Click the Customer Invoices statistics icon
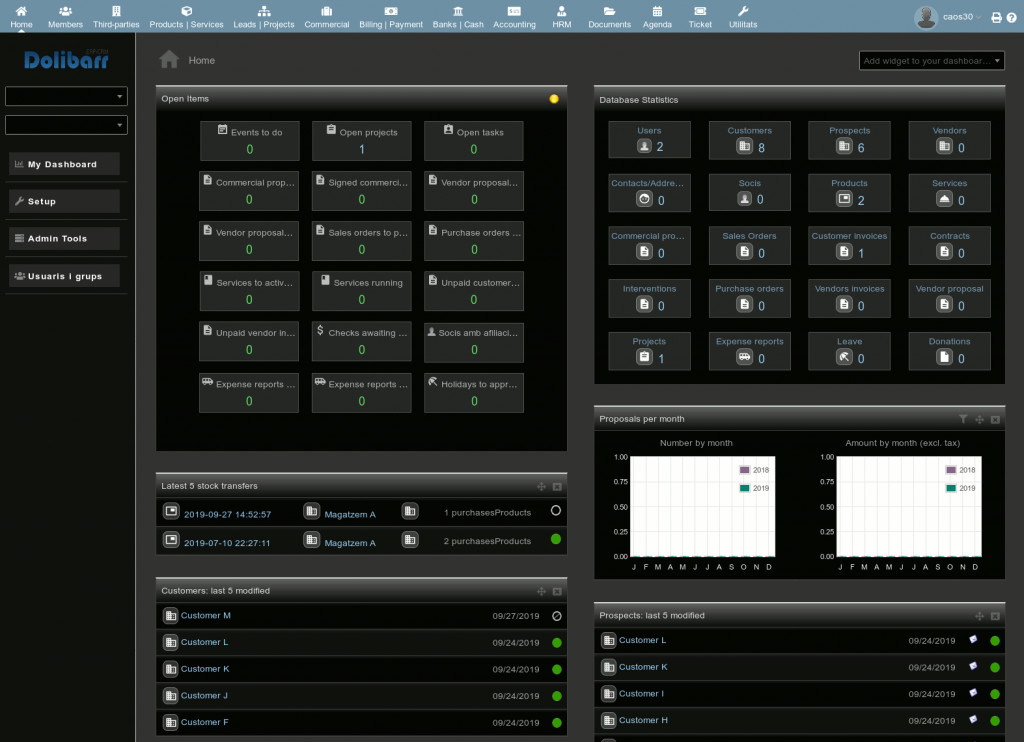Image resolution: width=1024 pixels, height=742 pixels. click(x=844, y=251)
